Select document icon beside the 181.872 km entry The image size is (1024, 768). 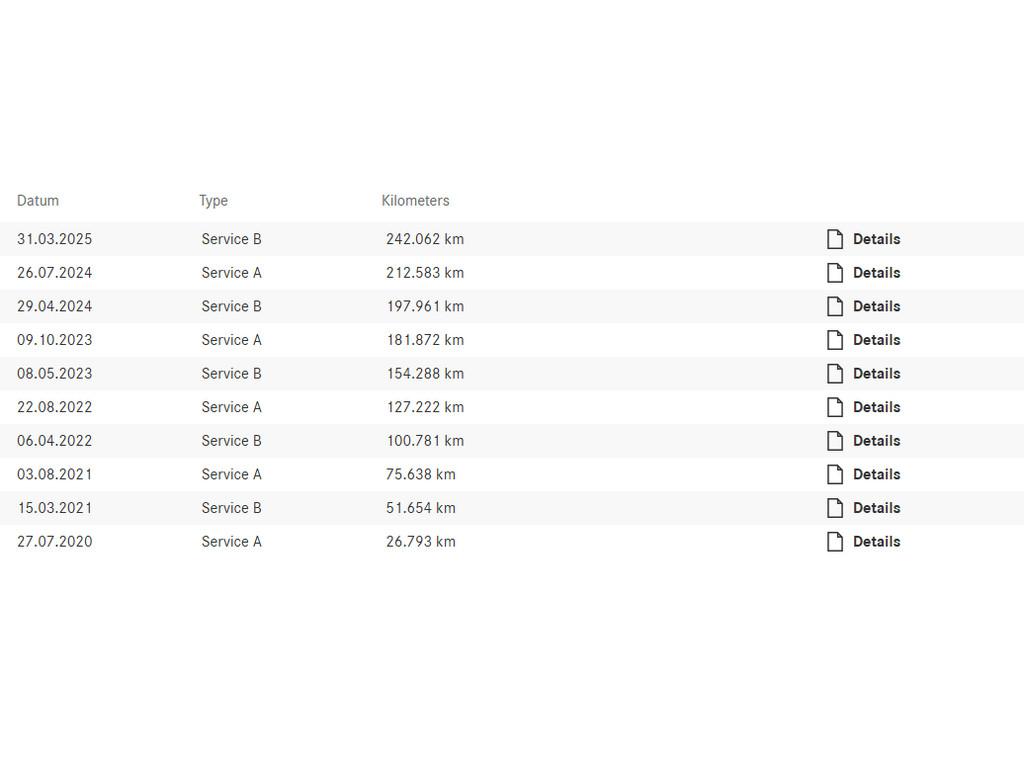click(835, 340)
